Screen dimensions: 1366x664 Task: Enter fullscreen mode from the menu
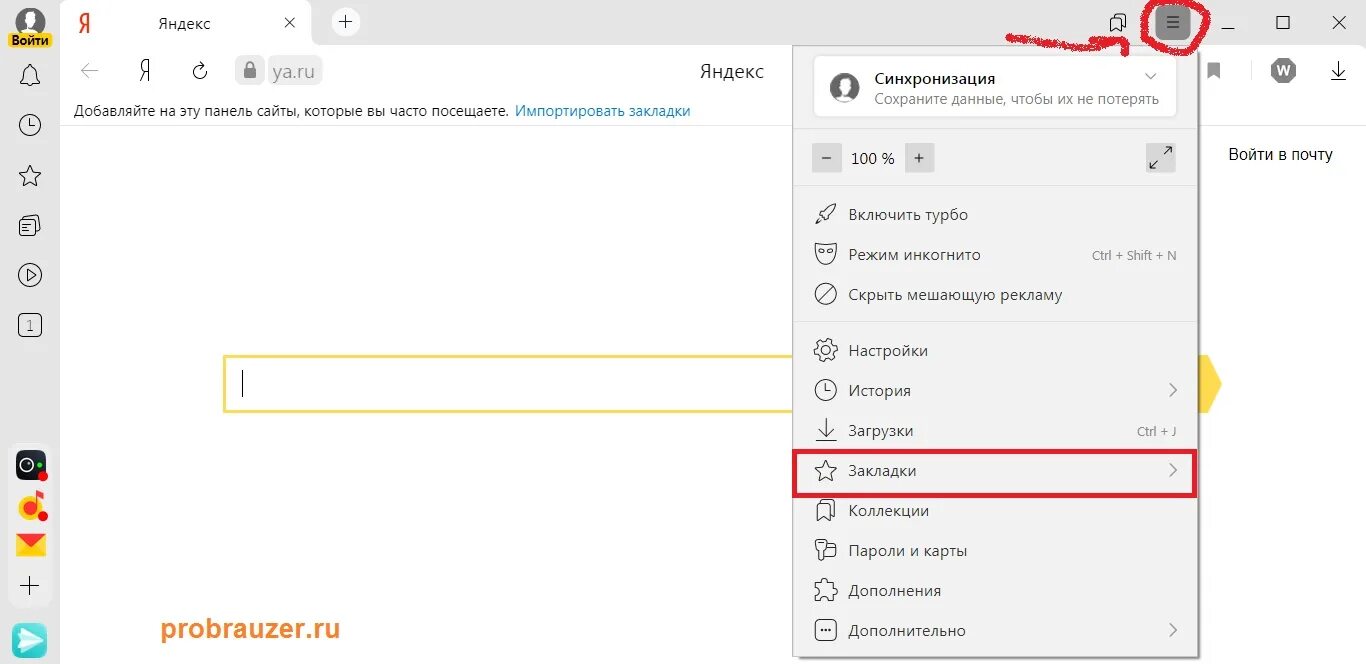coord(1160,158)
